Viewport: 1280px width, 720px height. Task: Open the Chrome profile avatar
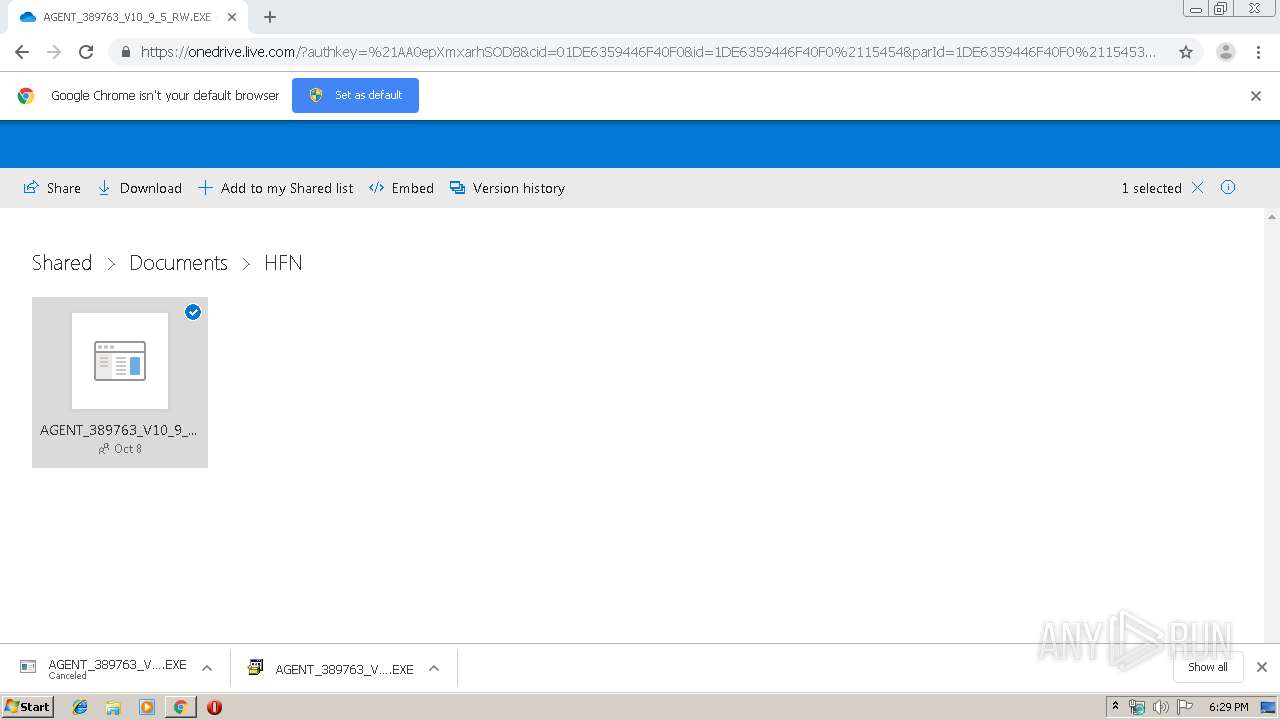(x=1226, y=52)
